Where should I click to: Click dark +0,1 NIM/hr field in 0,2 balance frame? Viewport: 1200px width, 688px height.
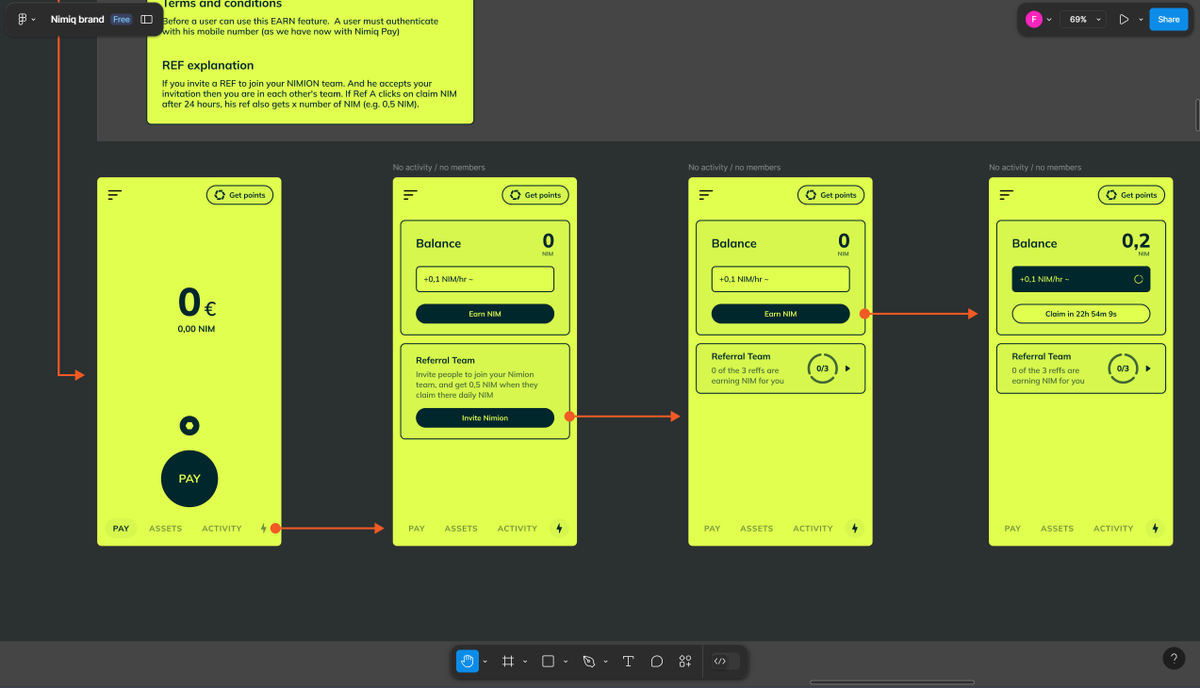(1081, 279)
